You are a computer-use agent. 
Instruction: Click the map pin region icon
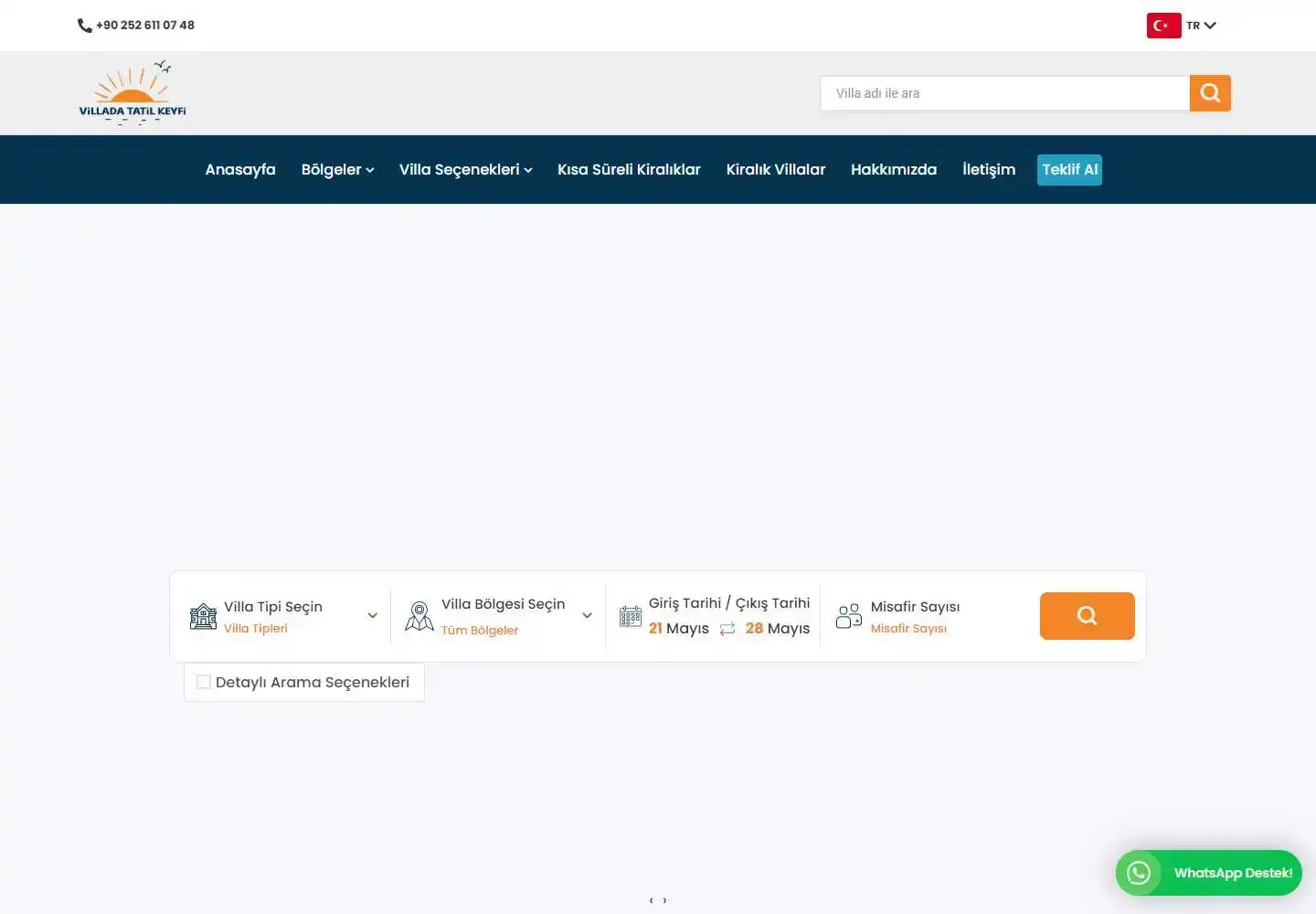419,616
